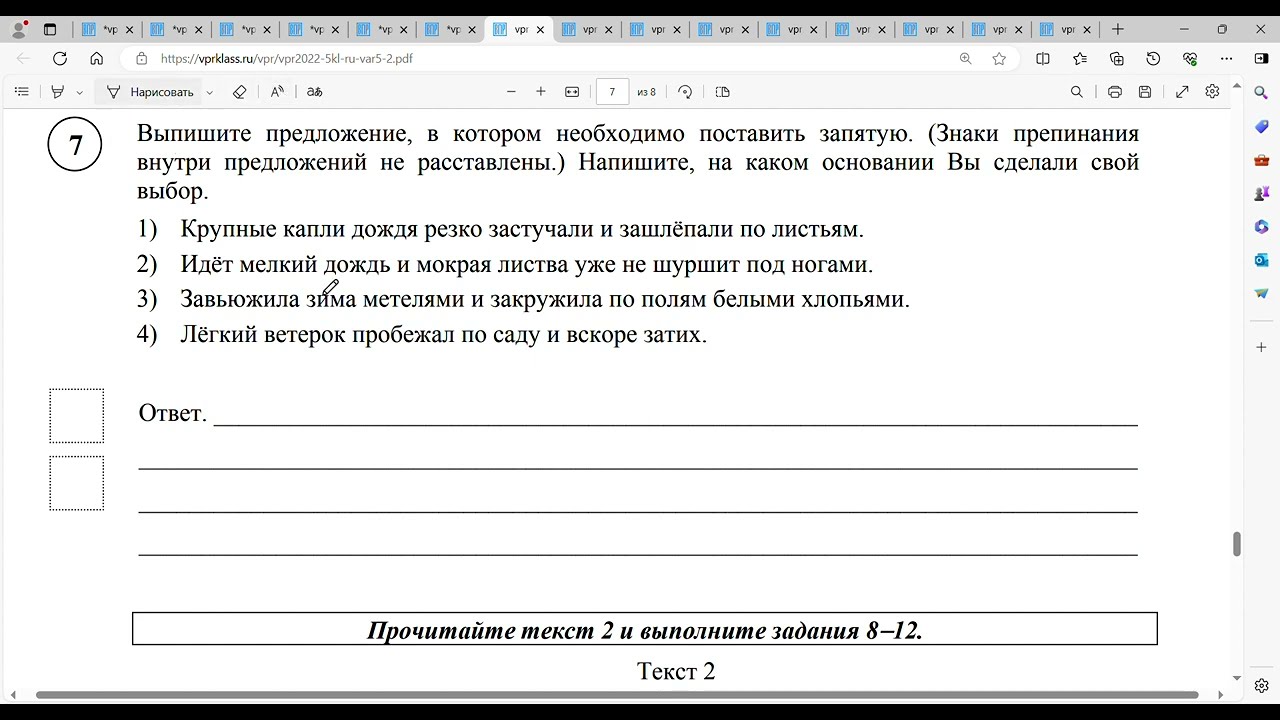Open split screen view
Screen dimensions: 1280x720
1043,59
